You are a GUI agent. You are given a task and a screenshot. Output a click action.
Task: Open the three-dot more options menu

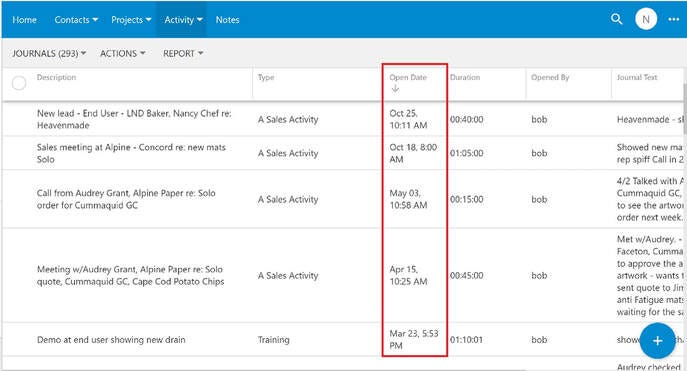click(x=674, y=19)
